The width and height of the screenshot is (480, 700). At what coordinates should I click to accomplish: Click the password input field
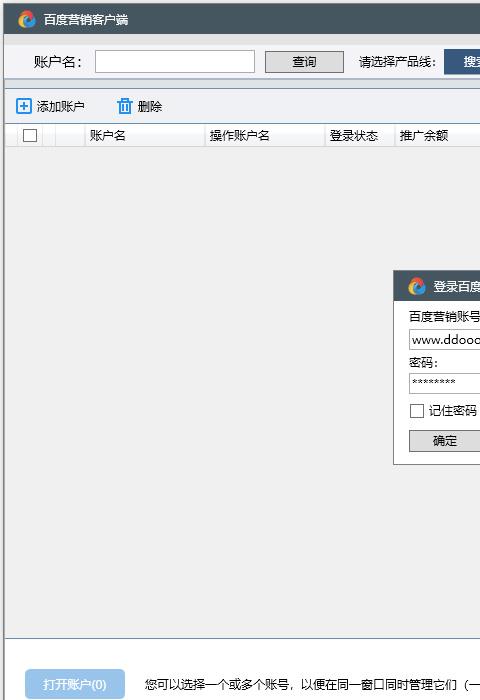click(445, 383)
